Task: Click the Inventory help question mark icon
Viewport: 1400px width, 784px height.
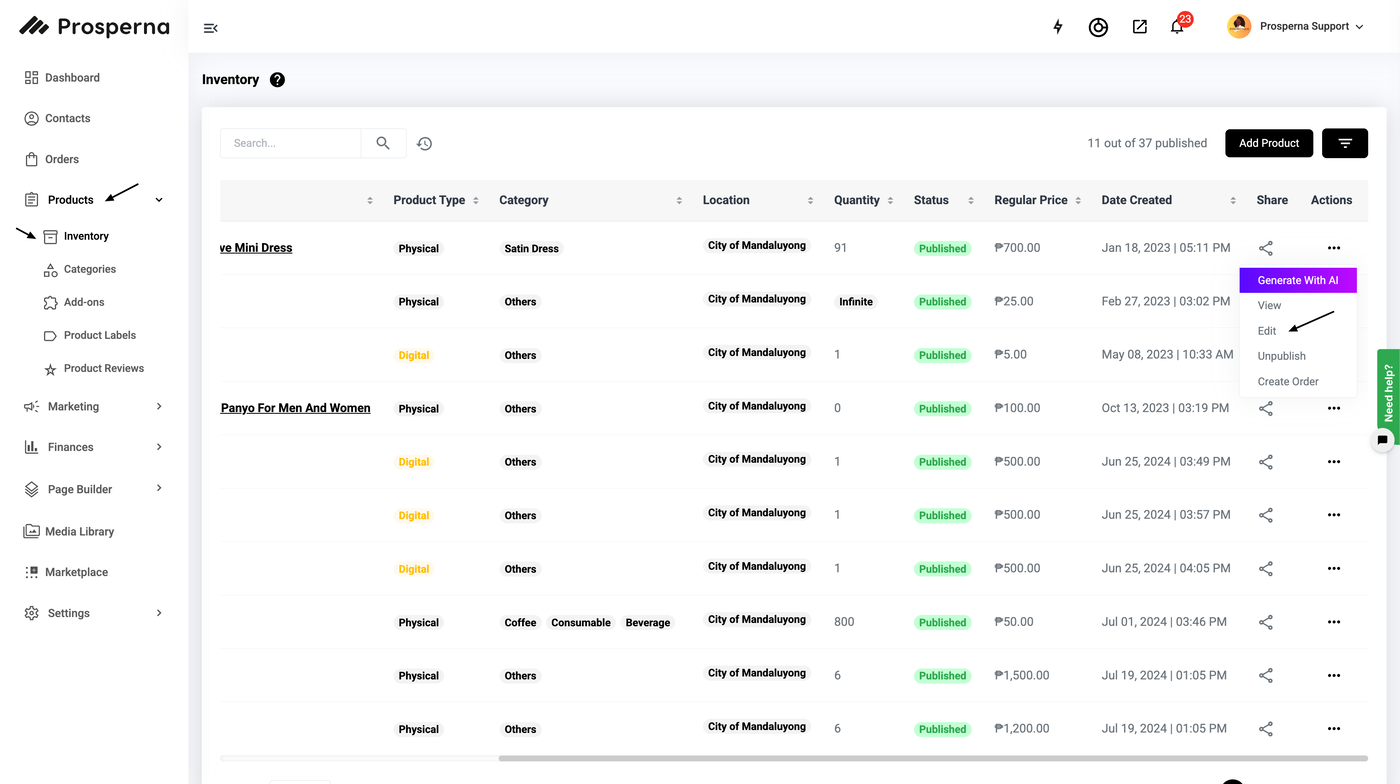Action: click(x=277, y=80)
